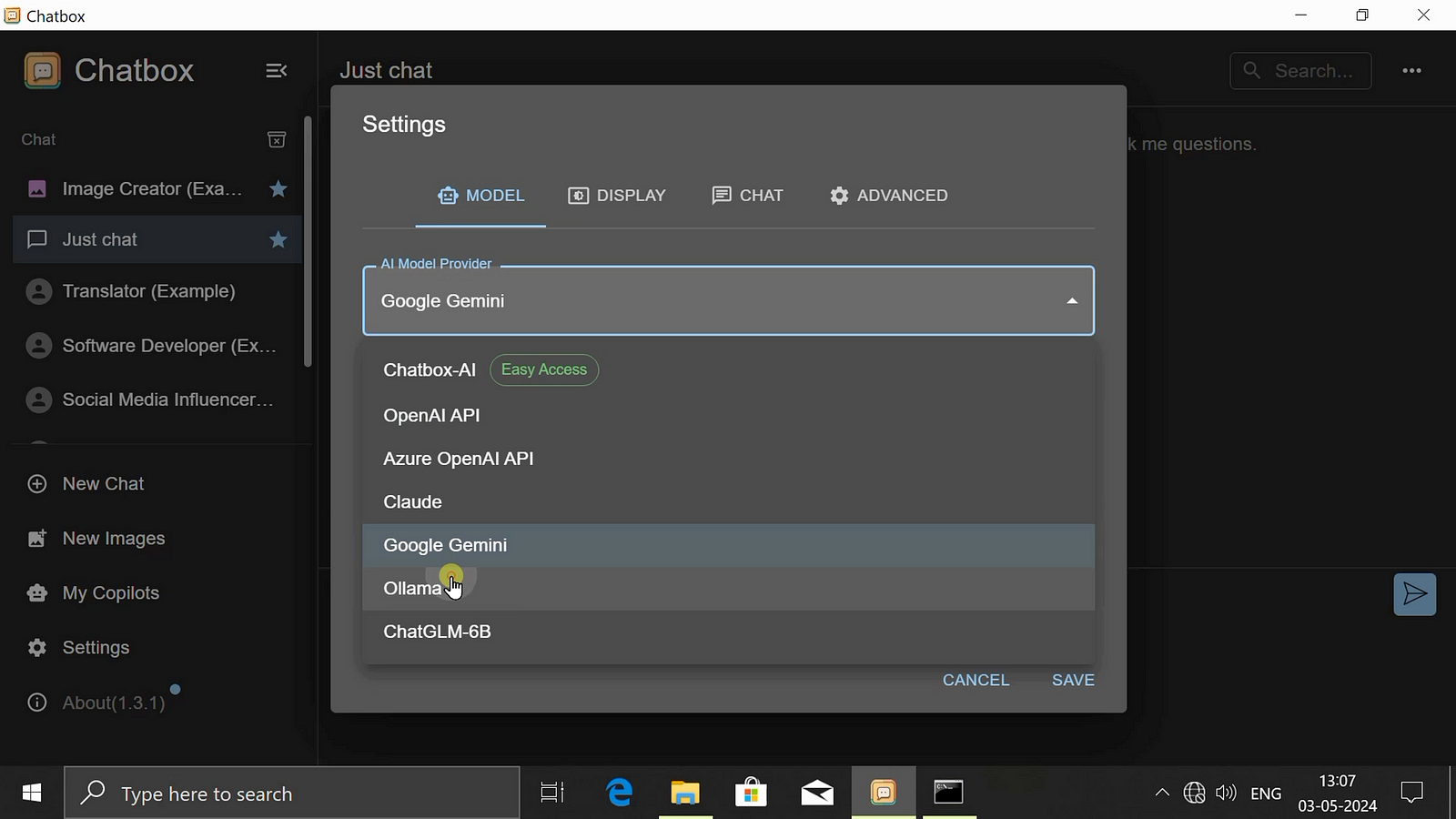The width and height of the screenshot is (1456, 819).
Task: Open the About(1.3.1) entry
Action: [x=113, y=703]
